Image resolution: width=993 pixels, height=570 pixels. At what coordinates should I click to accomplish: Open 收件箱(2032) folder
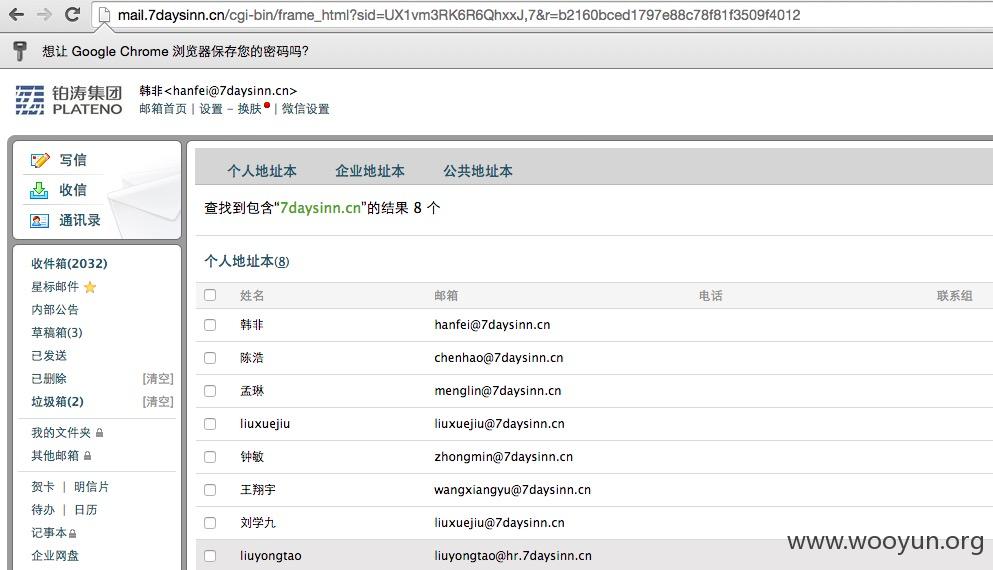point(70,263)
